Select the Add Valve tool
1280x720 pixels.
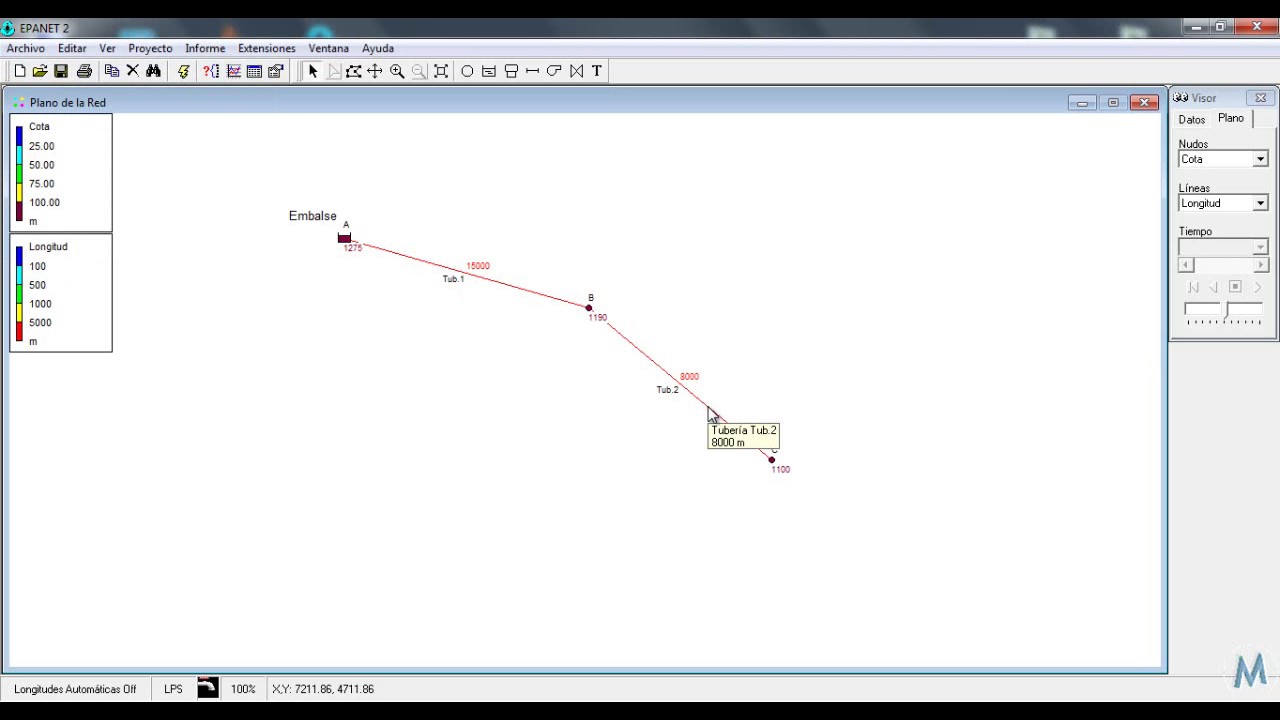pos(576,71)
